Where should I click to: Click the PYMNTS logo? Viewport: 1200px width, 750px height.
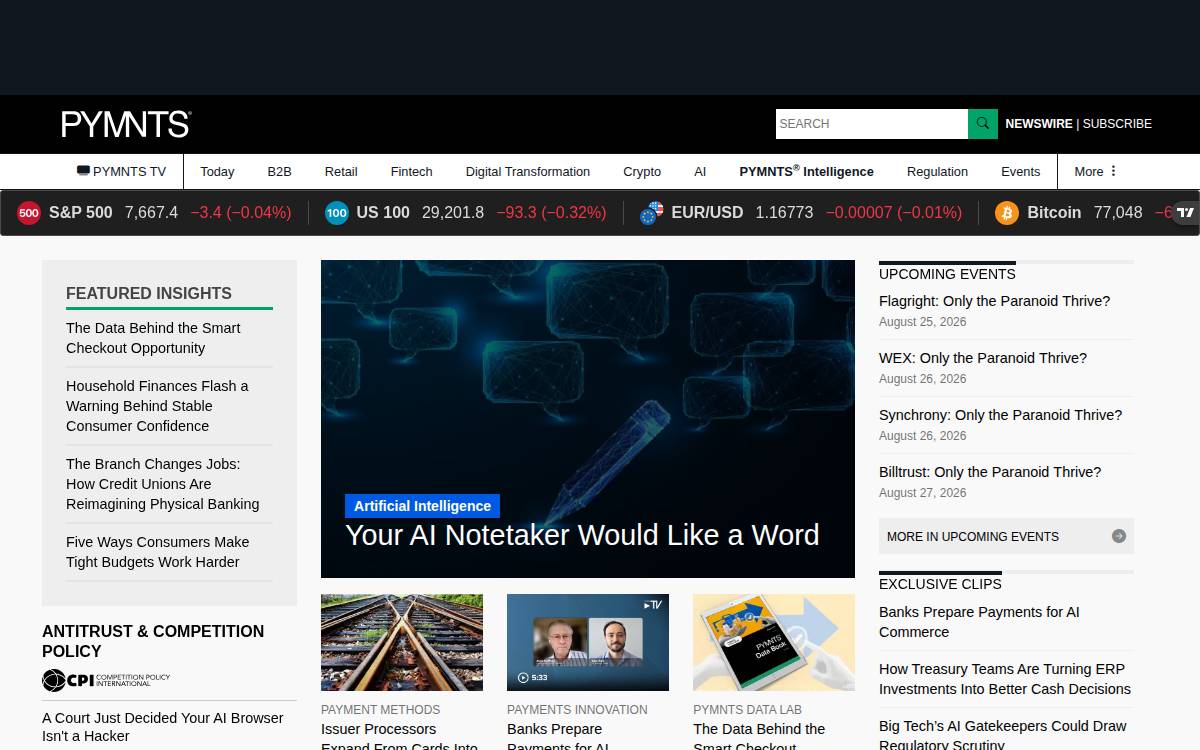(126, 124)
